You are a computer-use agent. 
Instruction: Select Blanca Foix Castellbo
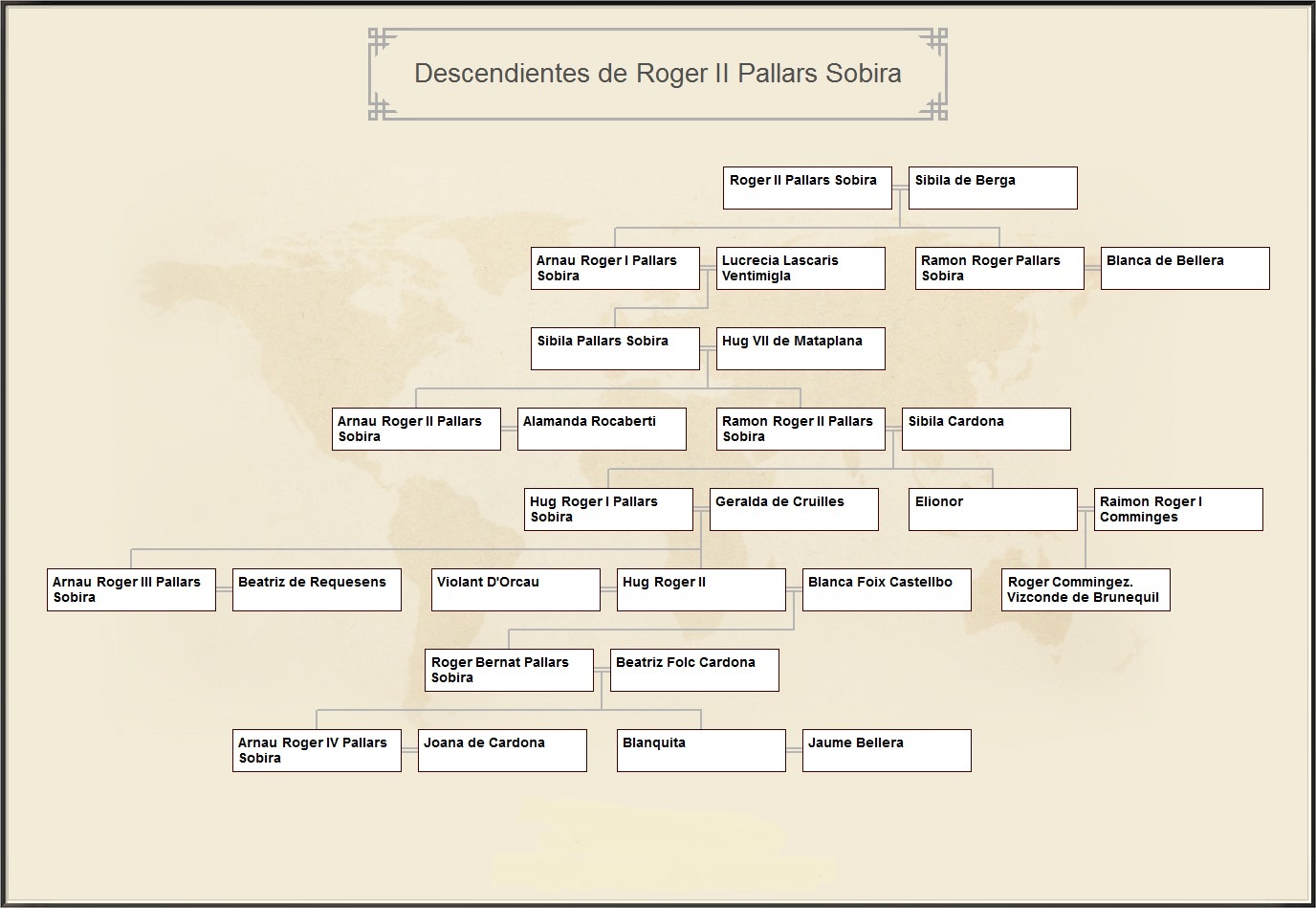click(886, 589)
